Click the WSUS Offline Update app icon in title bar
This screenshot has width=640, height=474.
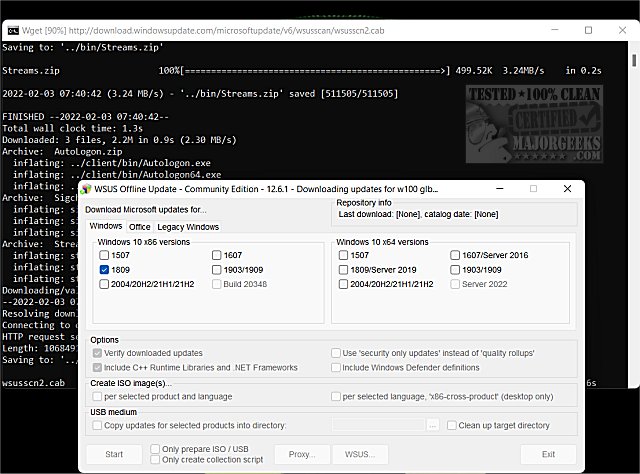pyautogui.click(x=86, y=189)
